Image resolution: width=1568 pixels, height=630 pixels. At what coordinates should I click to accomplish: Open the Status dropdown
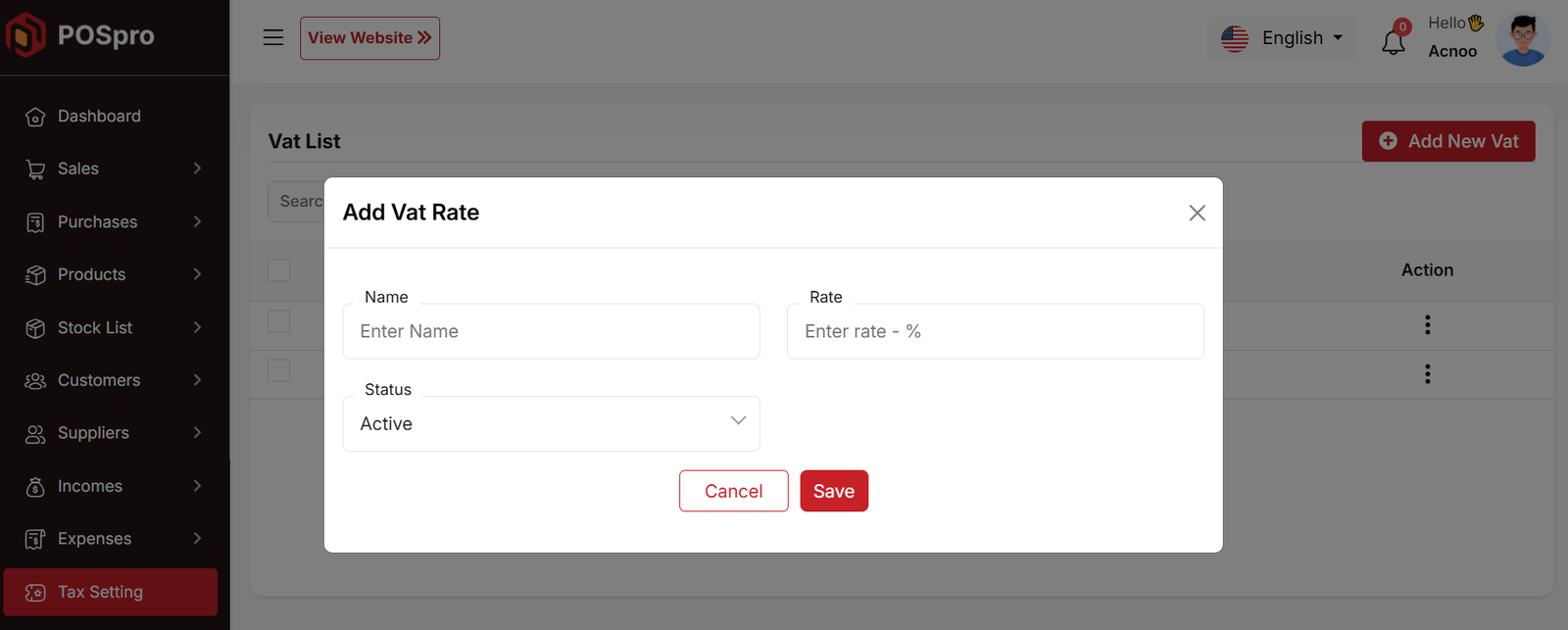point(551,423)
